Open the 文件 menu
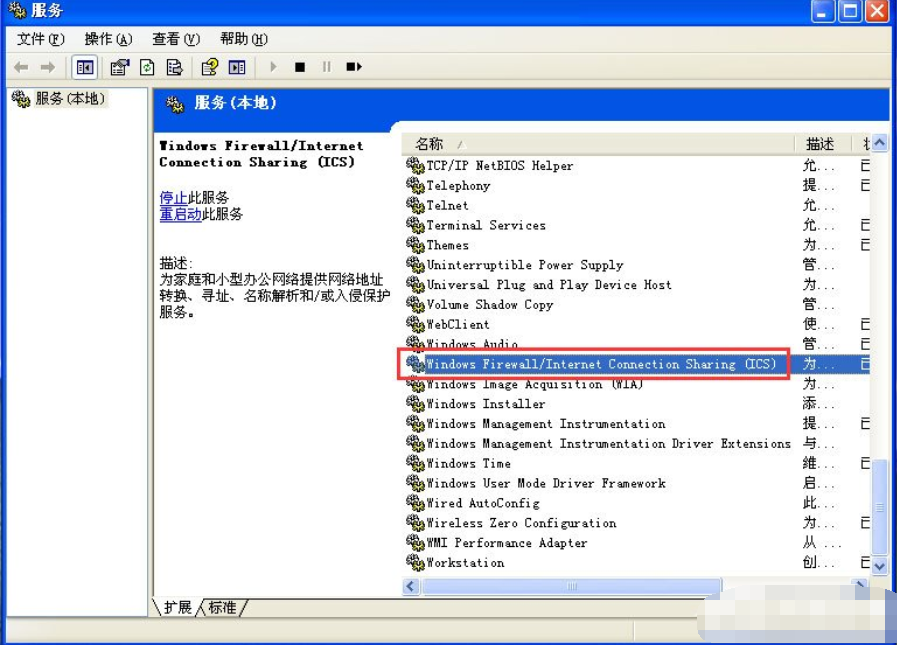The width and height of the screenshot is (897, 645). click(x=39, y=39)
